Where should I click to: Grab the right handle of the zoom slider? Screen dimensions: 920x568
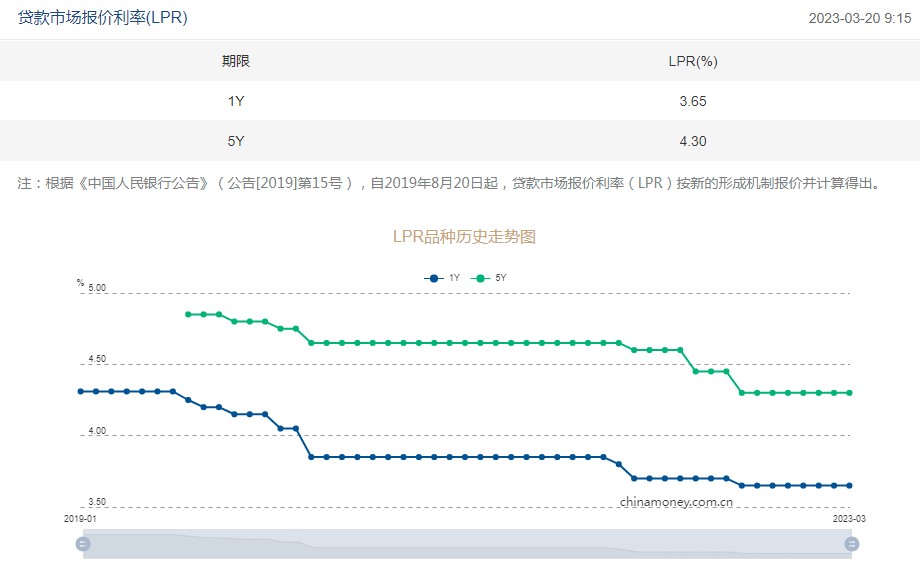tap(852, 544)
